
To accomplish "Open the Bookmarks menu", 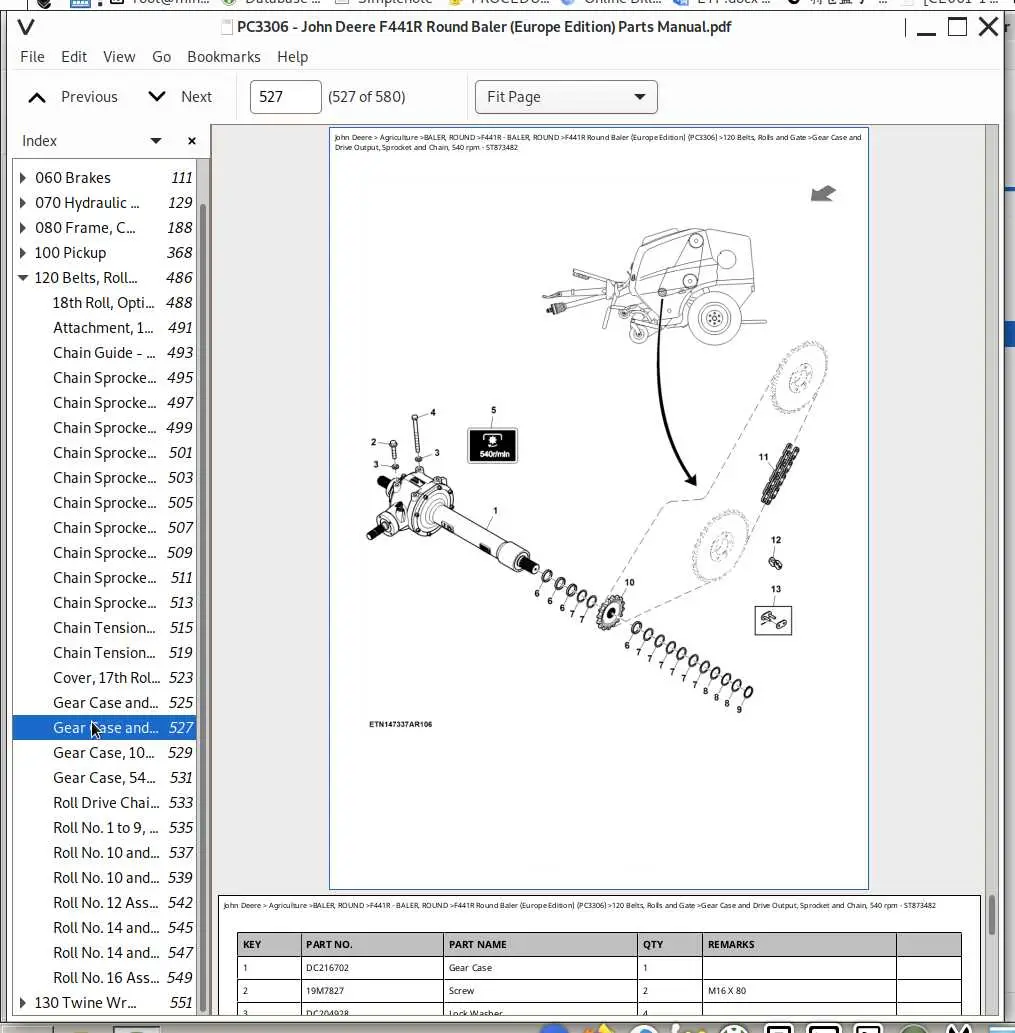I will [x=224, y=57].
